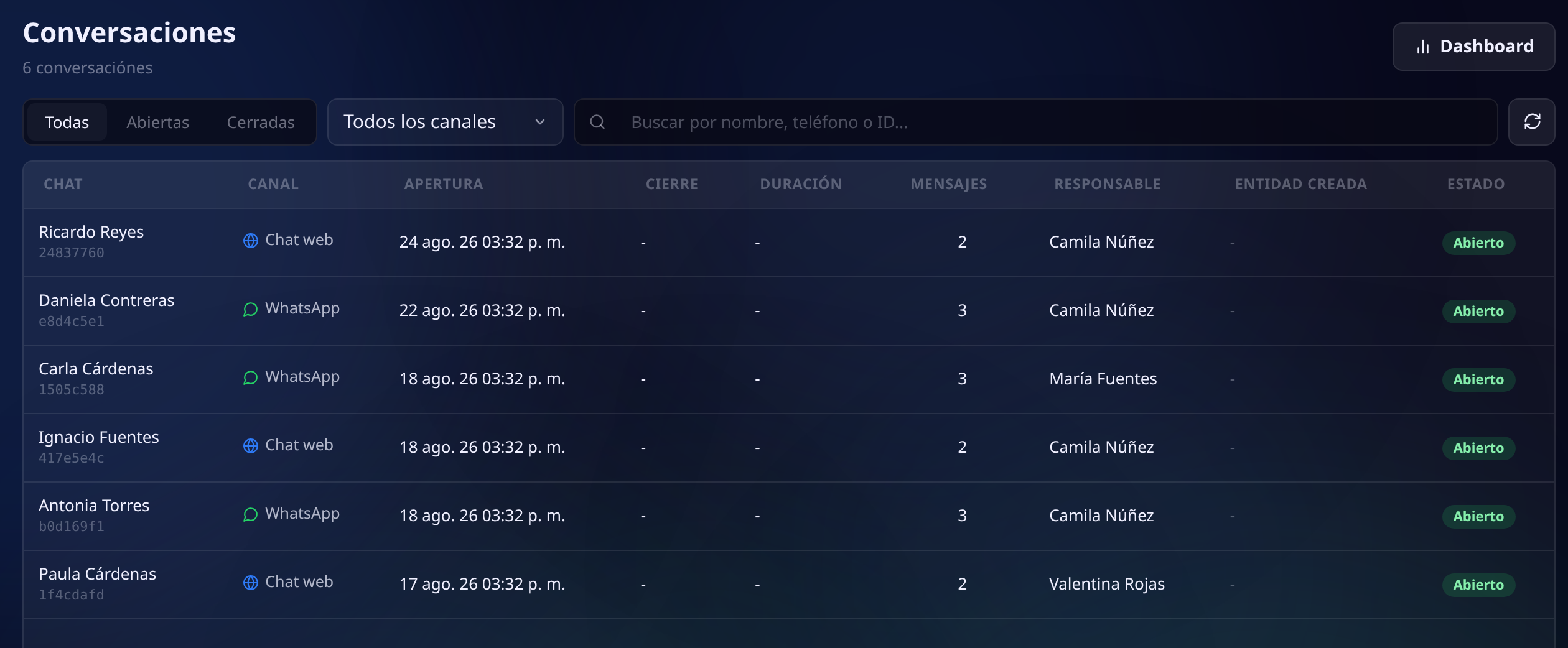Click the RESPONSABLE column header
Viewport: 1568px width, 648px height.
pyautogui.click(x=1108, y=184)
